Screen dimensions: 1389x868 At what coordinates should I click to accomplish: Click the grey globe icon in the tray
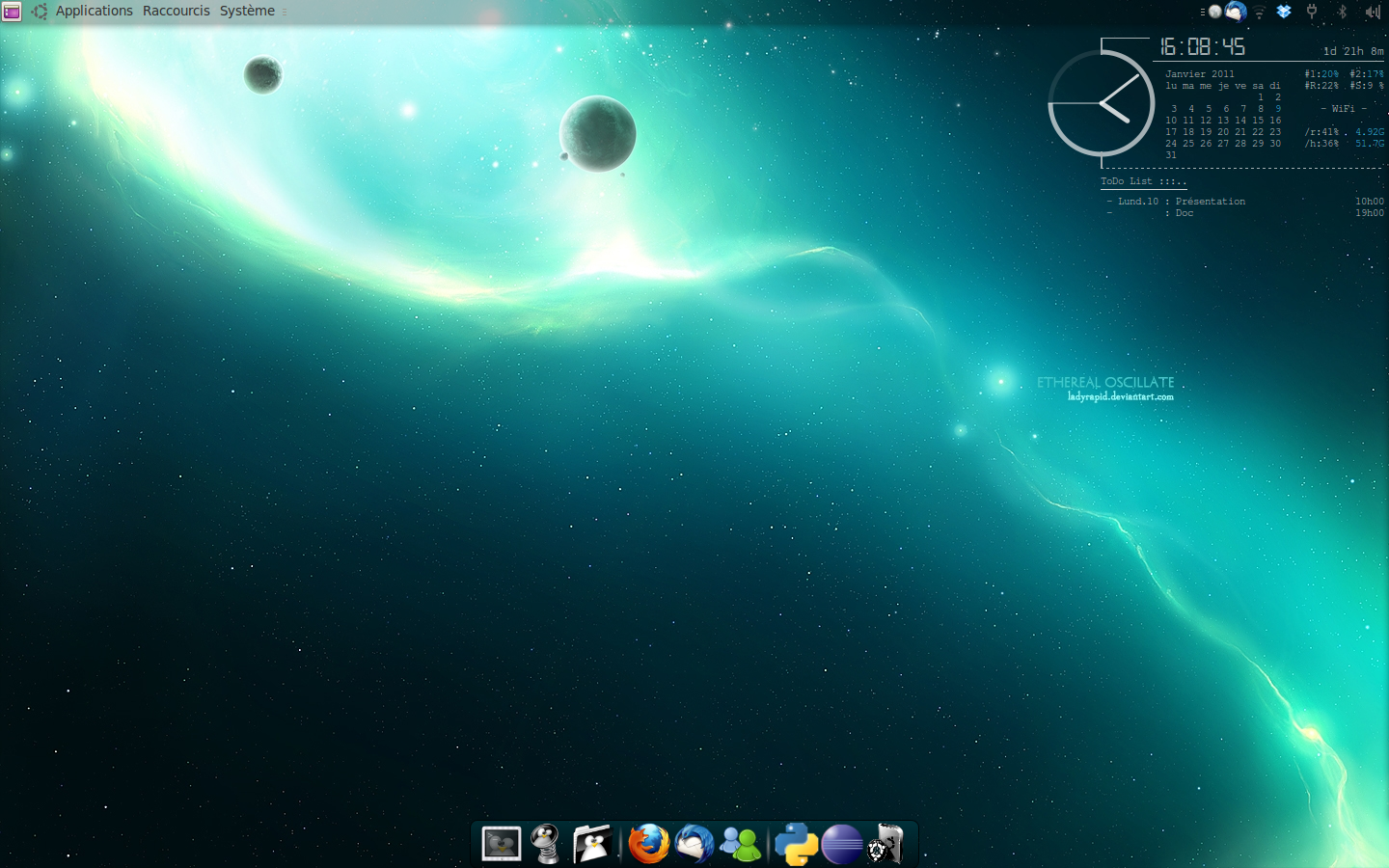click(1215, 12)
